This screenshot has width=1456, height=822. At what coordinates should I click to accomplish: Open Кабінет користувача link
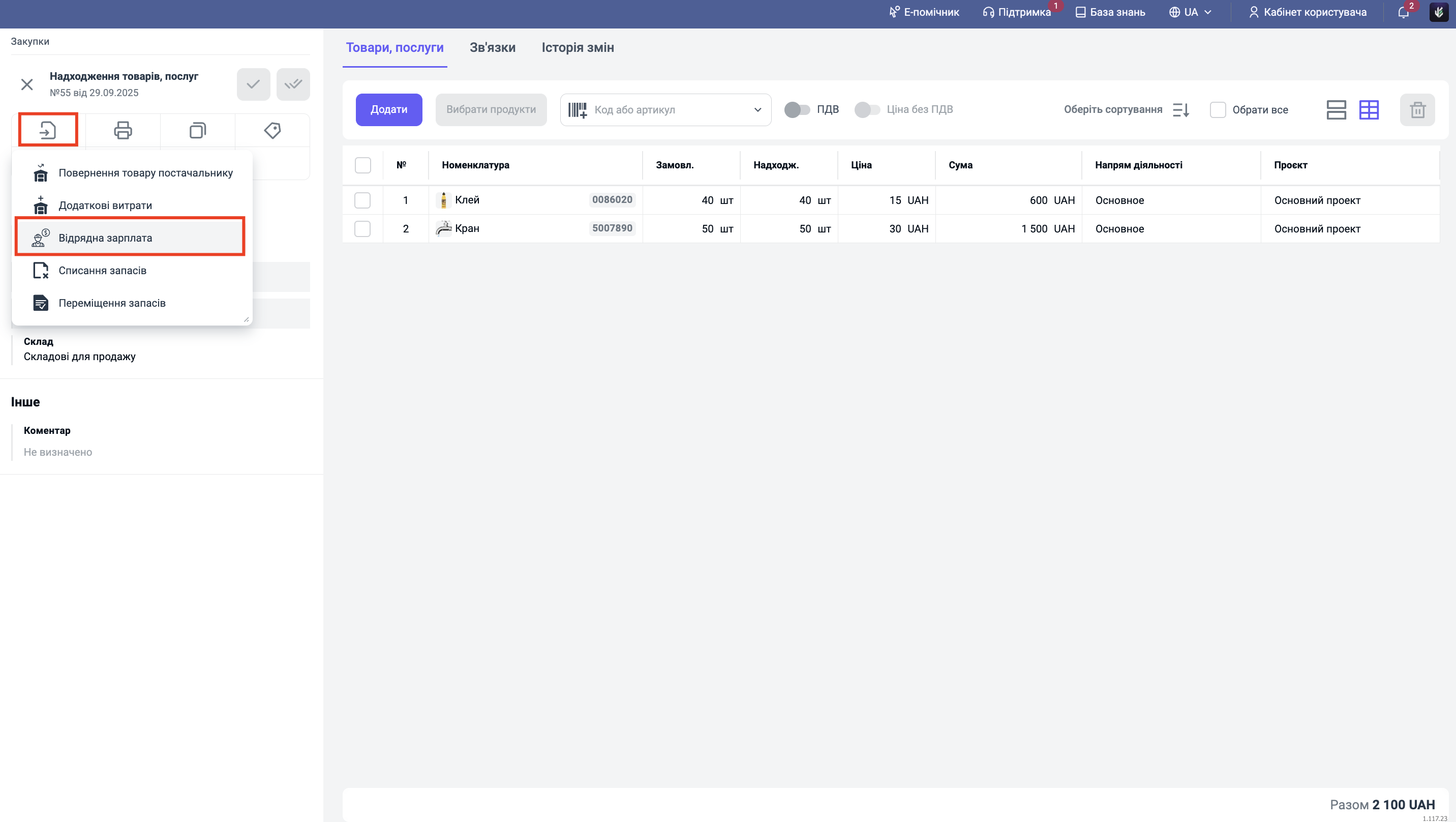(x=1308, y=12)
